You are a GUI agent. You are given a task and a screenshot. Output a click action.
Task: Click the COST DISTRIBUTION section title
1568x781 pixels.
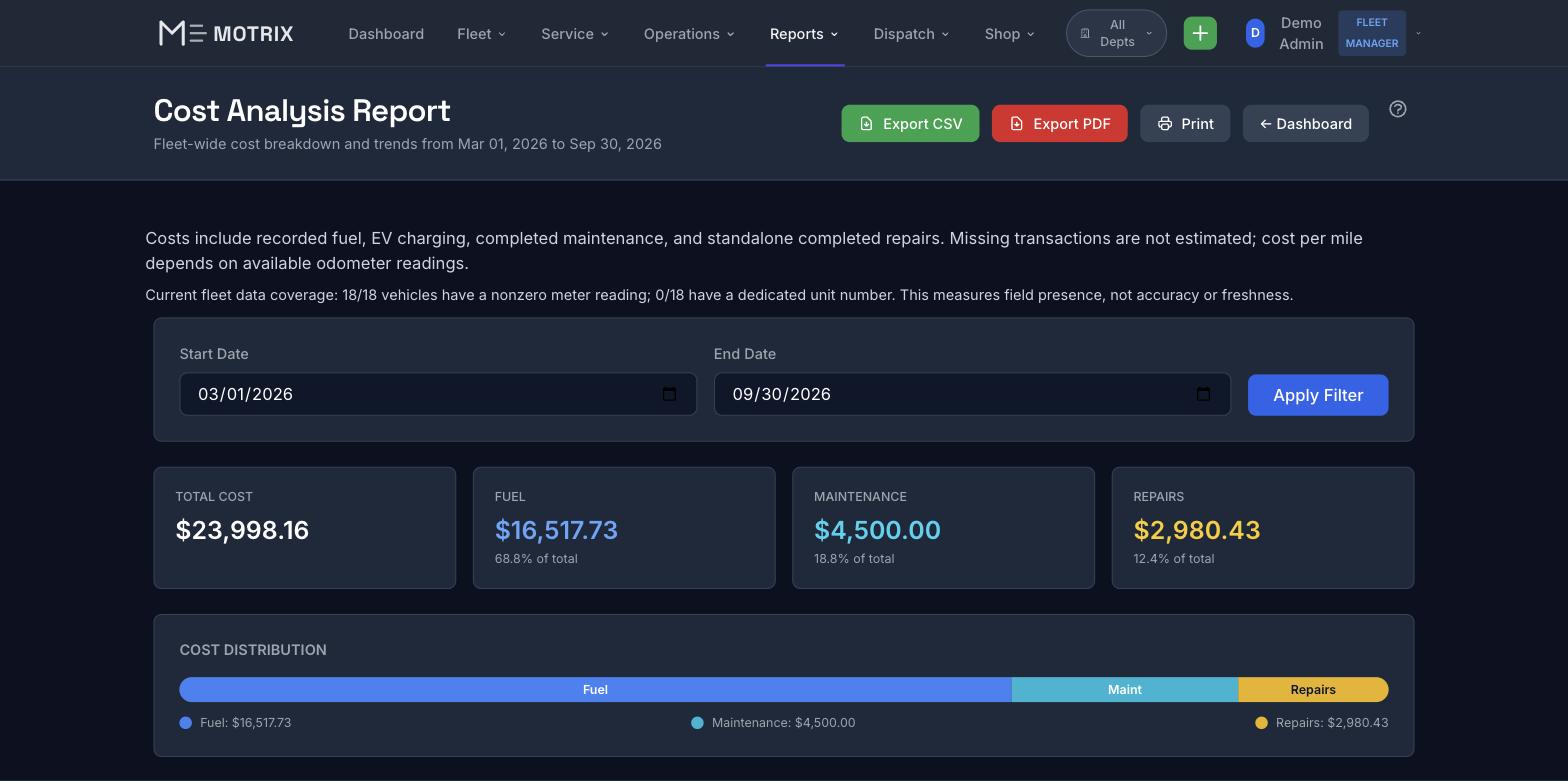pos(253,650)
